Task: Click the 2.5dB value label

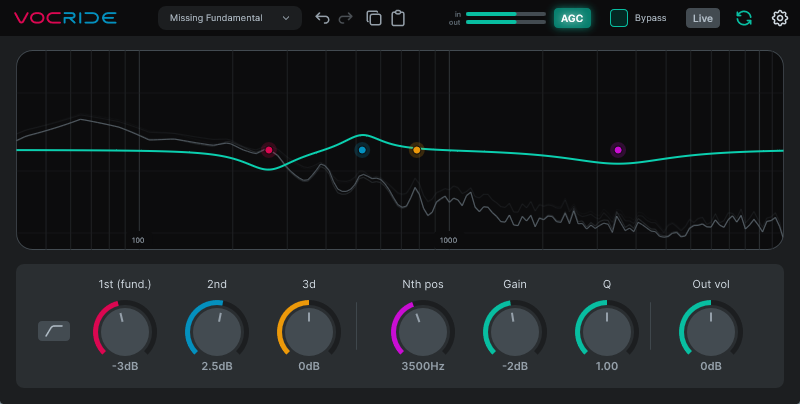Action: click(x=217, y=366)
